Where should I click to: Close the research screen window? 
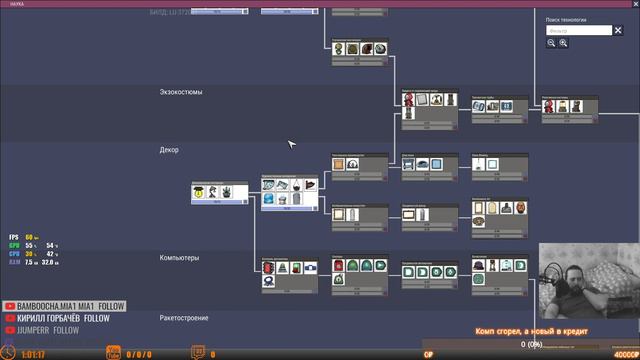pos(636,4)
